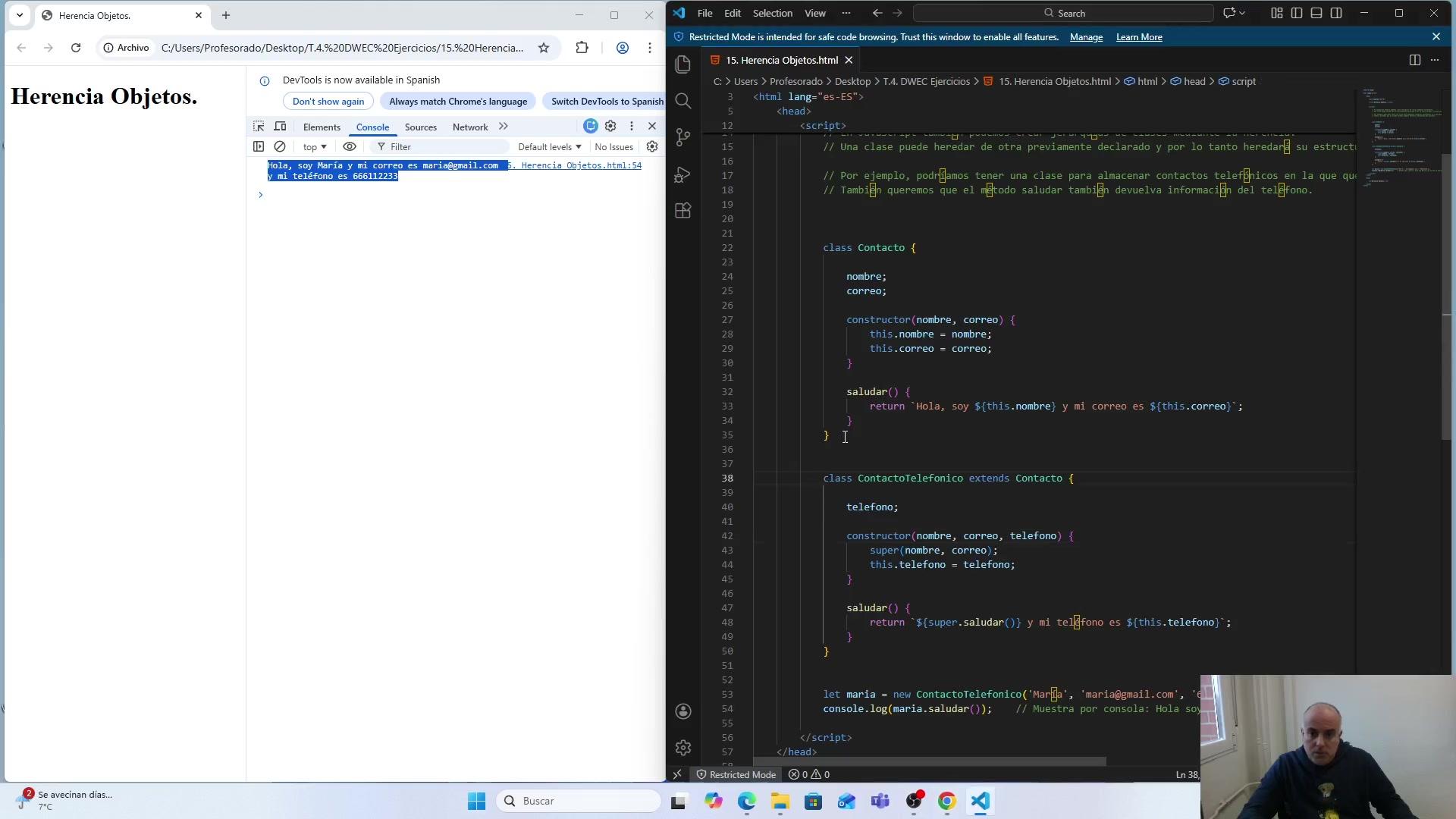Toggle the VS Code bottom Panel
Image resolution: width=1456 pixels, height=819 pixels.
pos(1316,13)
